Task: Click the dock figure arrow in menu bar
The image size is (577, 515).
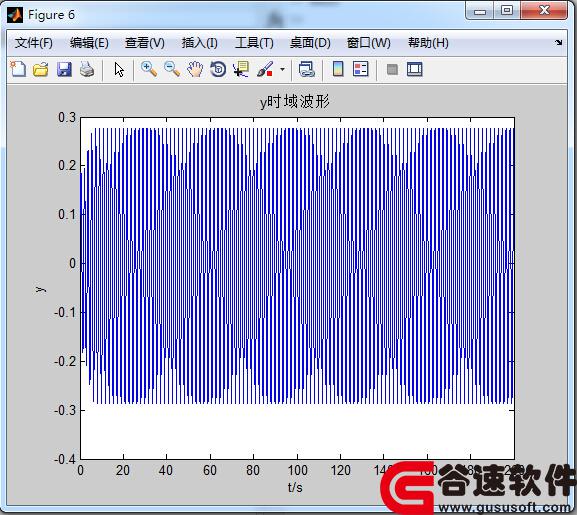Action: (559, 43)
